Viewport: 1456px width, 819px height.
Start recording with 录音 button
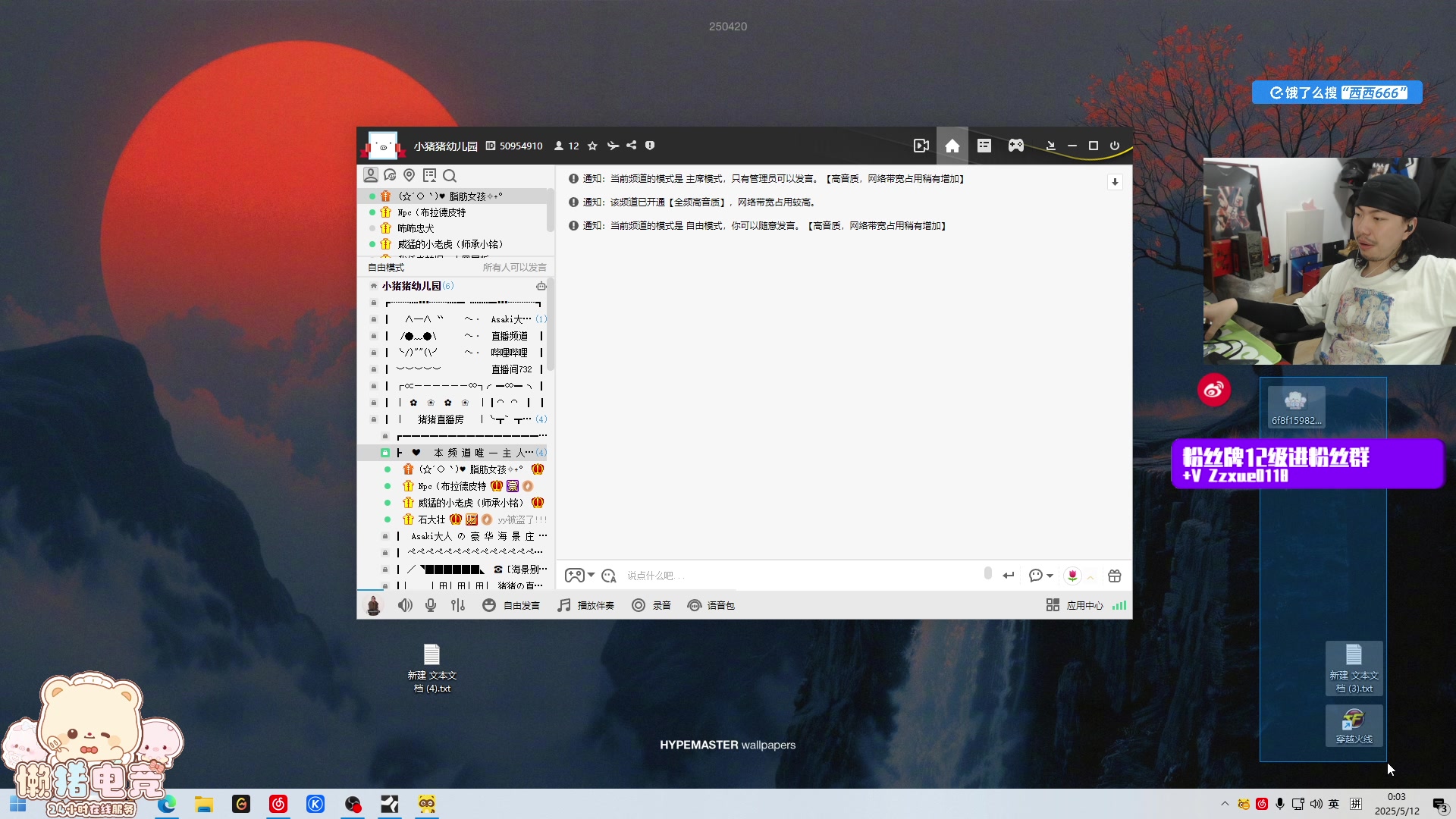coord(651,605)
